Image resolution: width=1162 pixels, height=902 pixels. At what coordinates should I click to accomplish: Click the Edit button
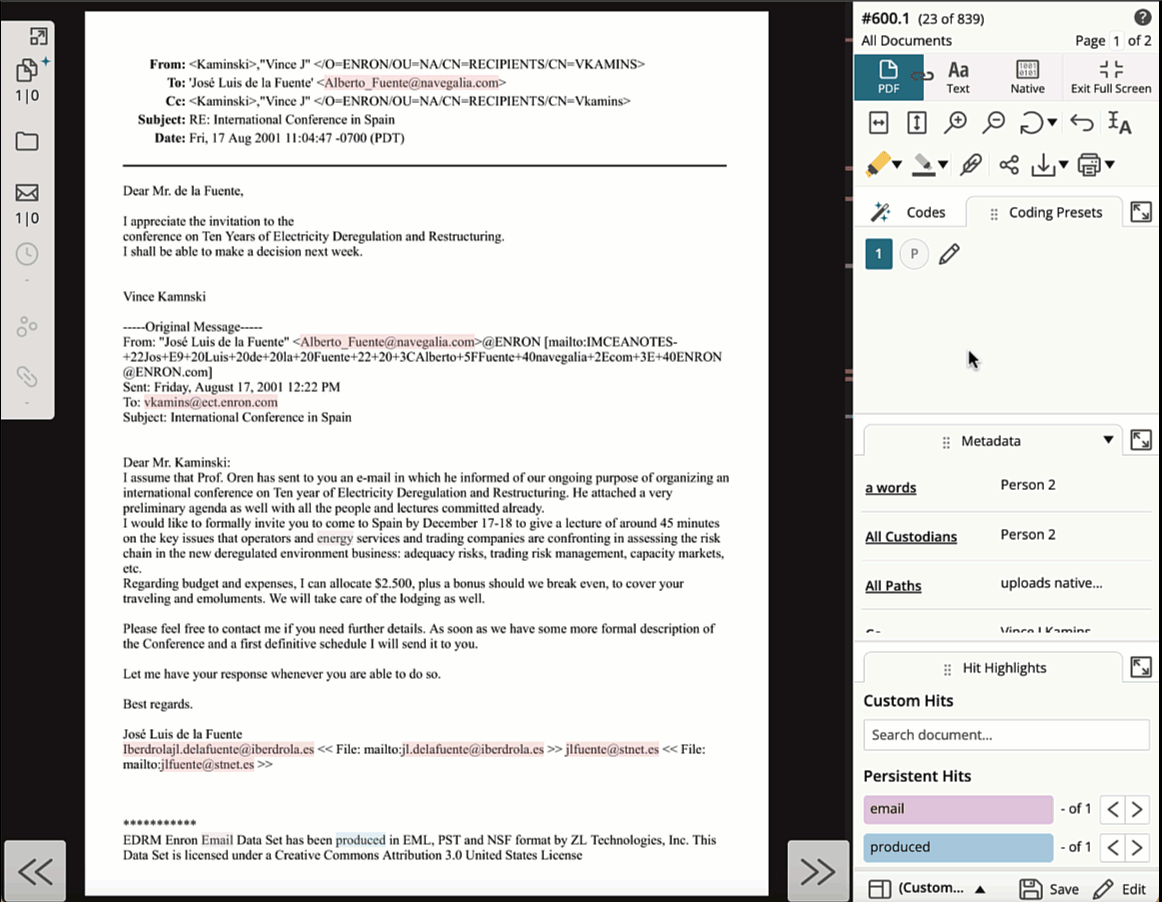(x=1120, y=889)
